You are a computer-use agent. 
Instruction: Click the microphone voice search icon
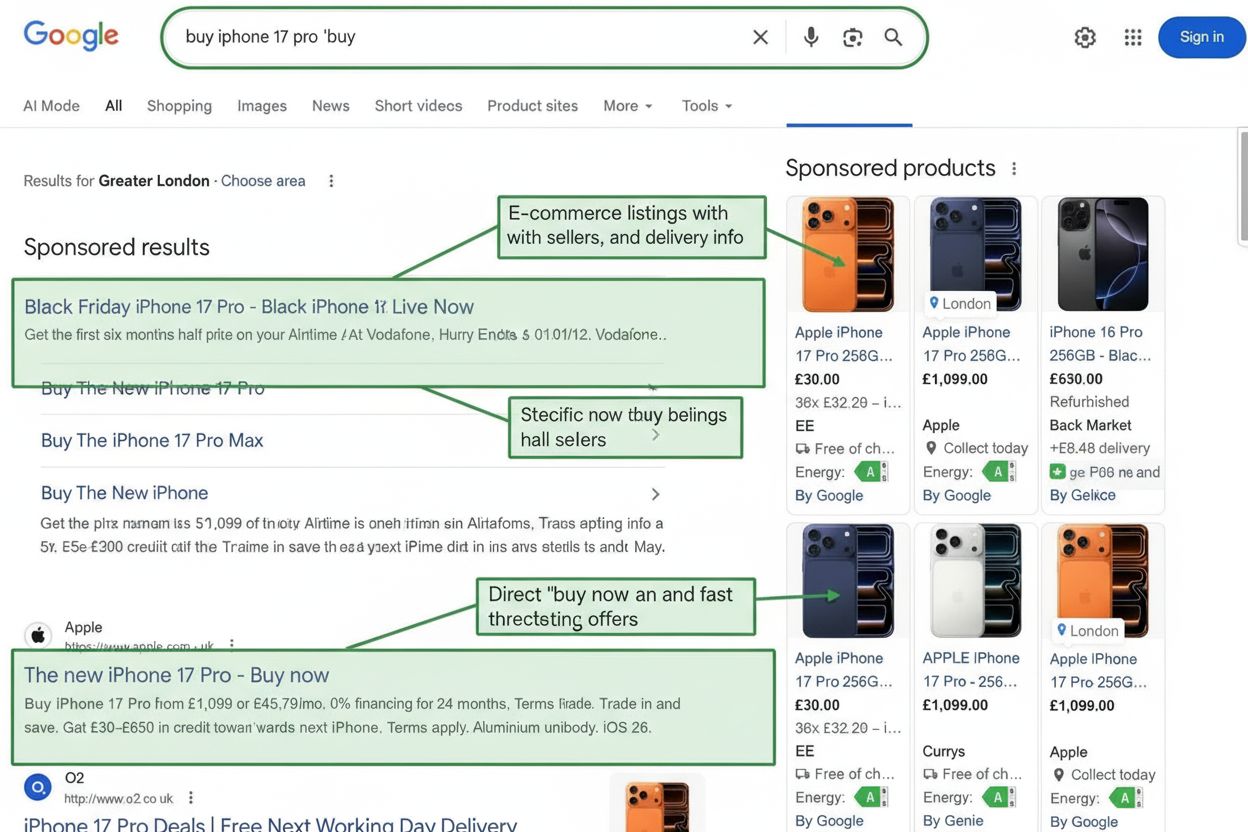coord(810,36)
